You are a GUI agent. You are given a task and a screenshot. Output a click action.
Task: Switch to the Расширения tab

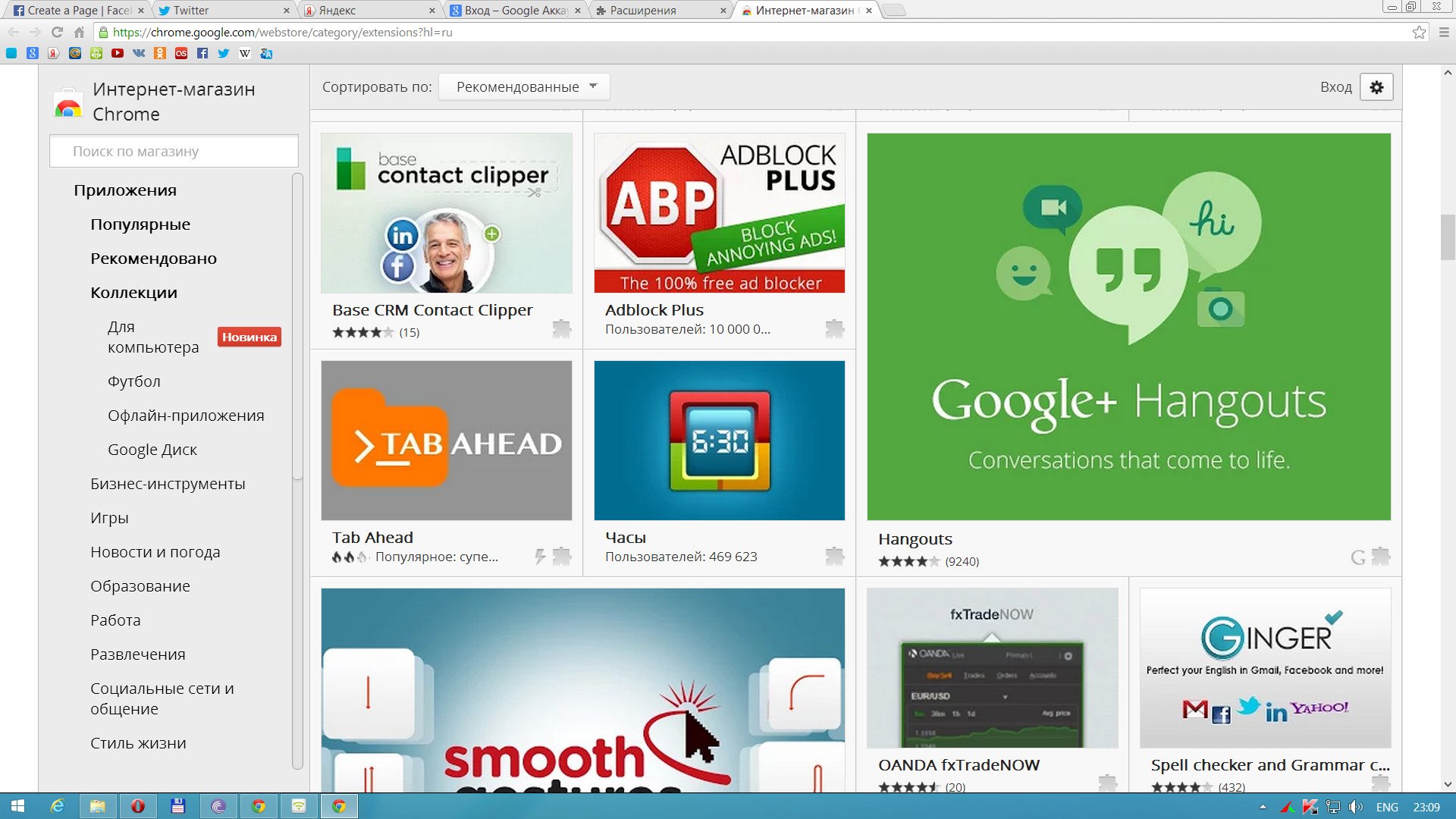click(661, 10)
